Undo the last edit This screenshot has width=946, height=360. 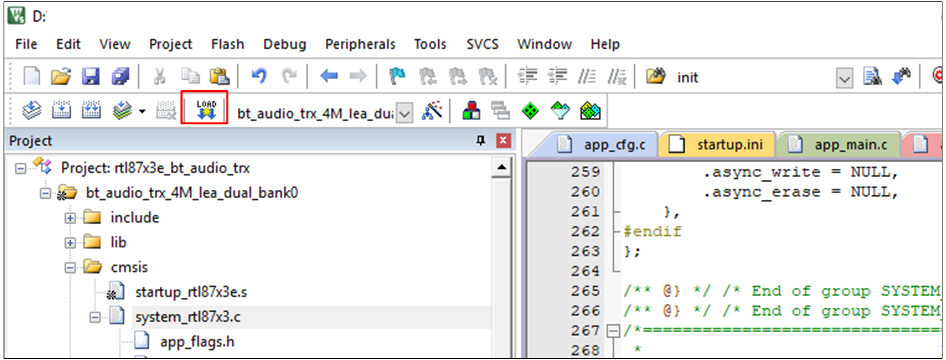coord(259,76)
